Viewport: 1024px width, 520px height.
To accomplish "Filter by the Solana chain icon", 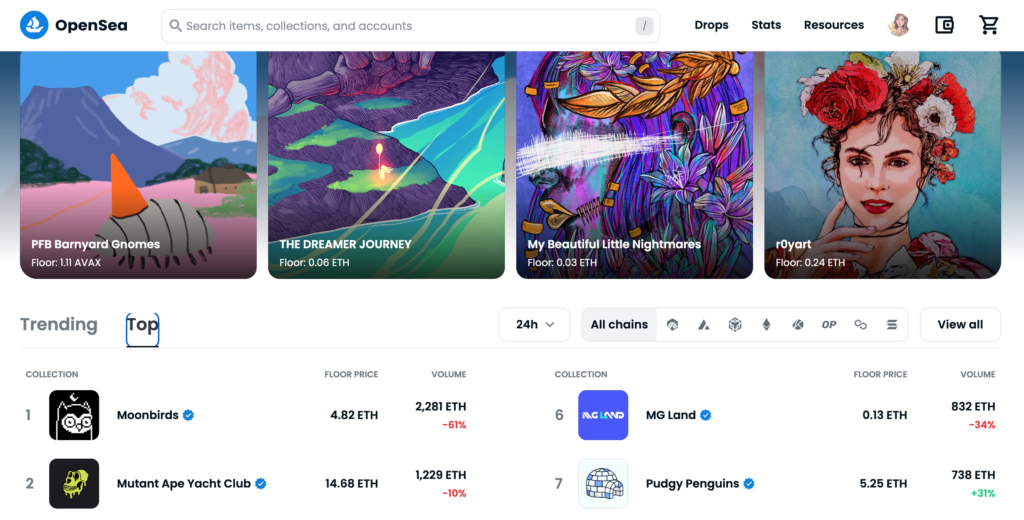I will pyautogui.click(x=892, y=325).
